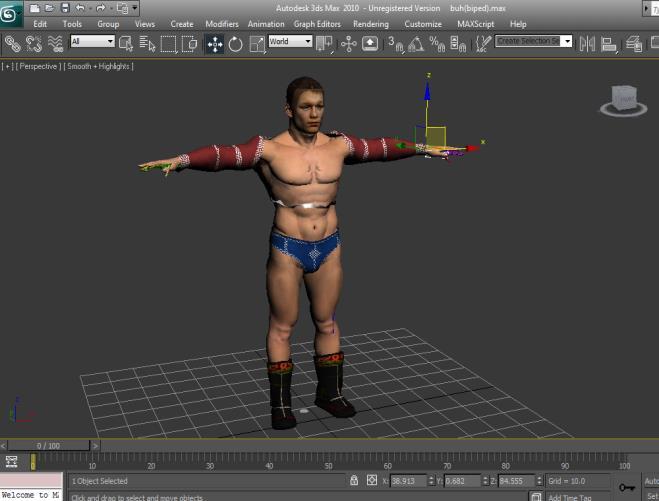
Task: Click the Smooth + Highlights shading label
Action: click(x=98, y=66)
